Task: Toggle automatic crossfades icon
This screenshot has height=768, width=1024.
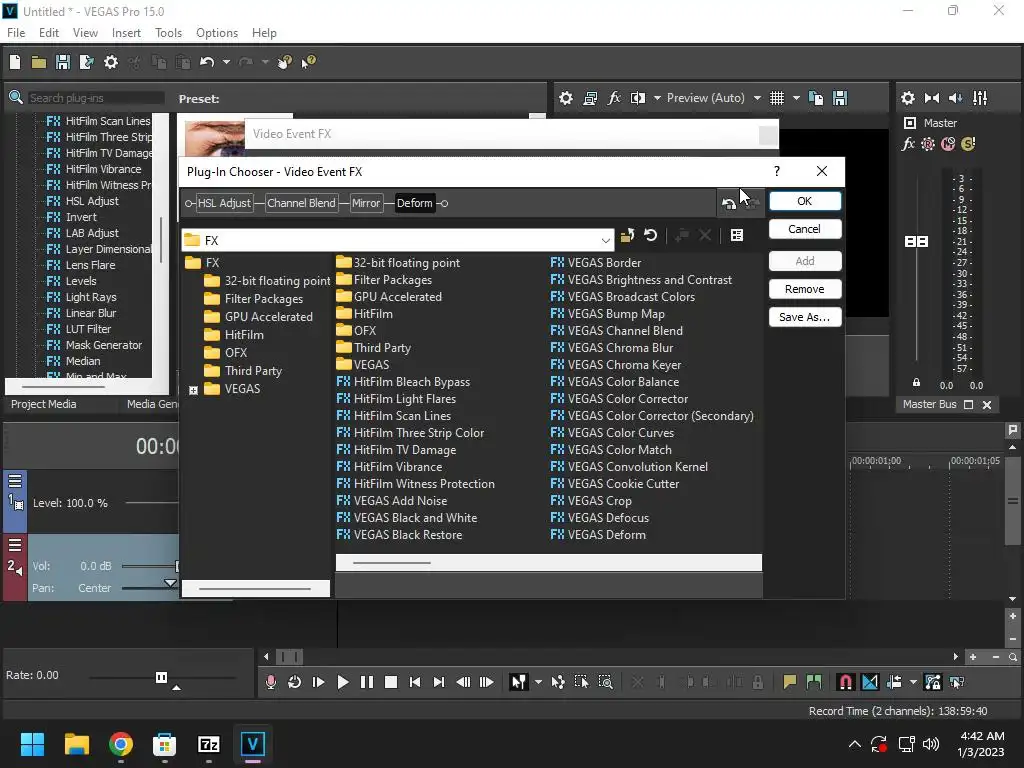Action: coord(870,682)
